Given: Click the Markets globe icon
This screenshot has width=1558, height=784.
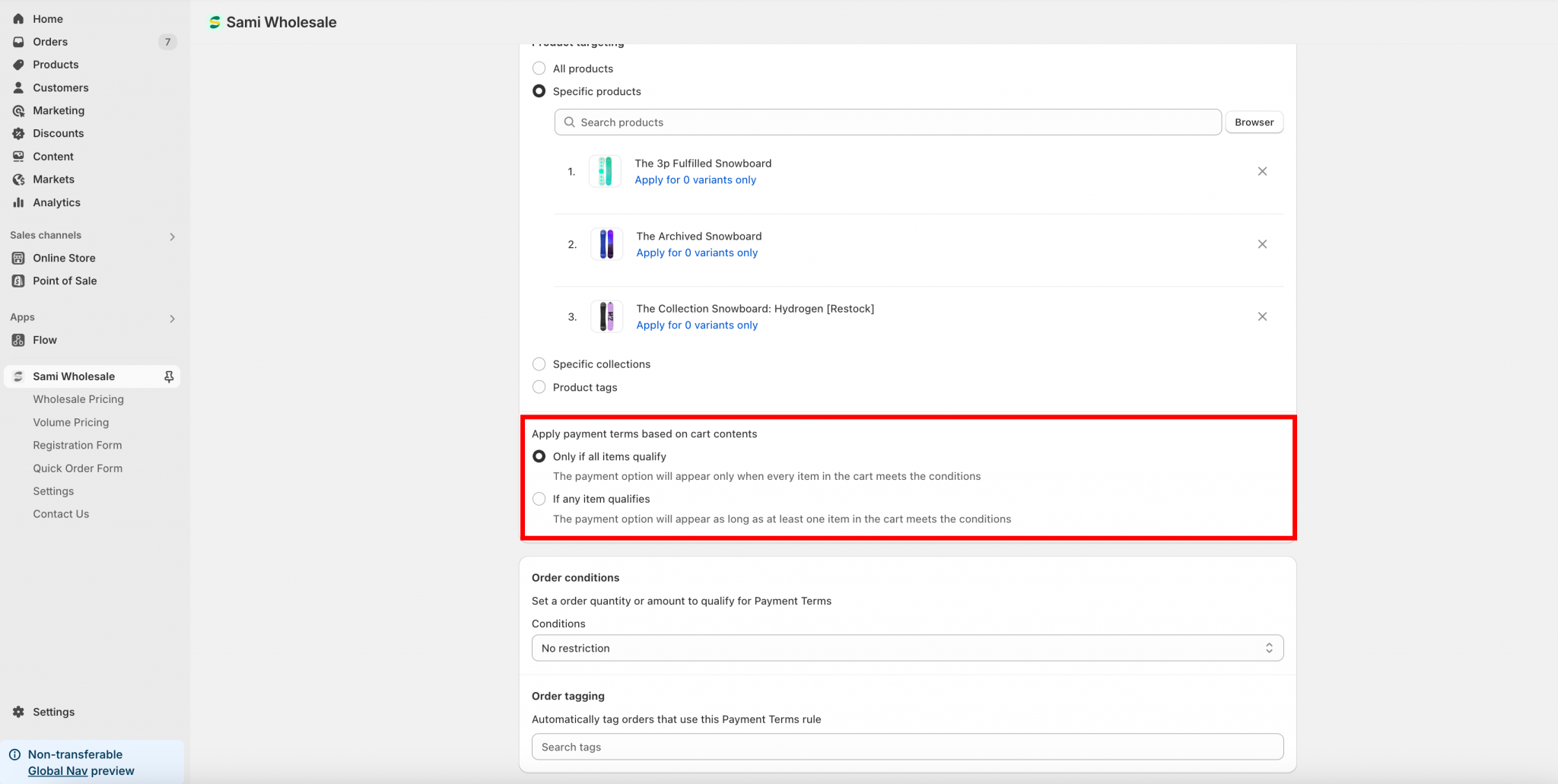Looking at the screenshot, I should 18,179.
